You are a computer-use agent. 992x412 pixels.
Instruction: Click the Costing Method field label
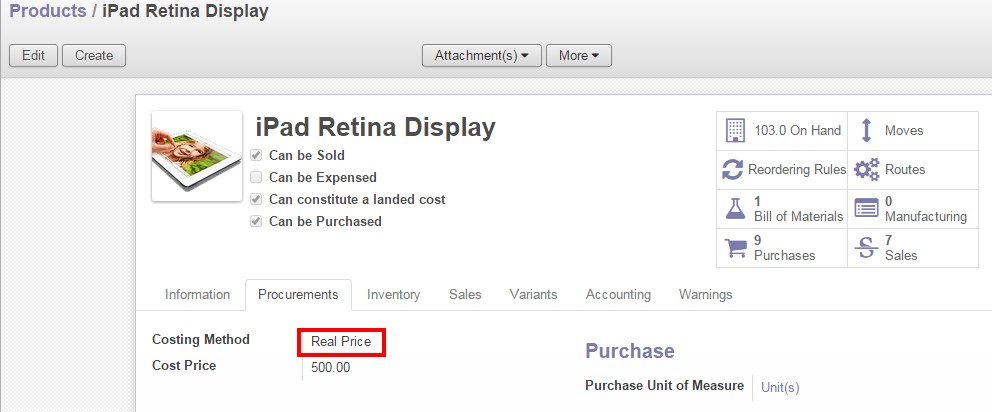(201, 339)
